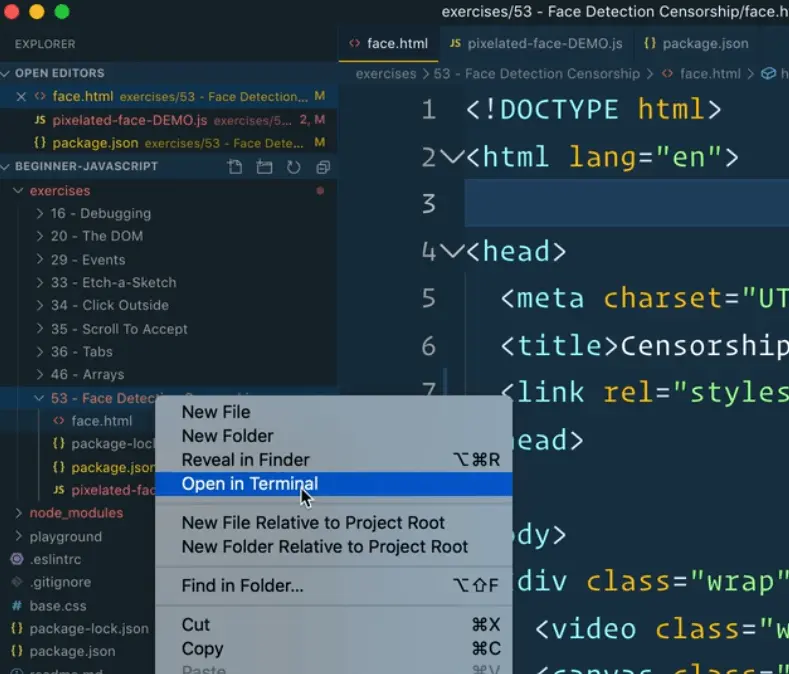Switch to the pixelated-face-DEMO.js editor tab

(536, 44)
